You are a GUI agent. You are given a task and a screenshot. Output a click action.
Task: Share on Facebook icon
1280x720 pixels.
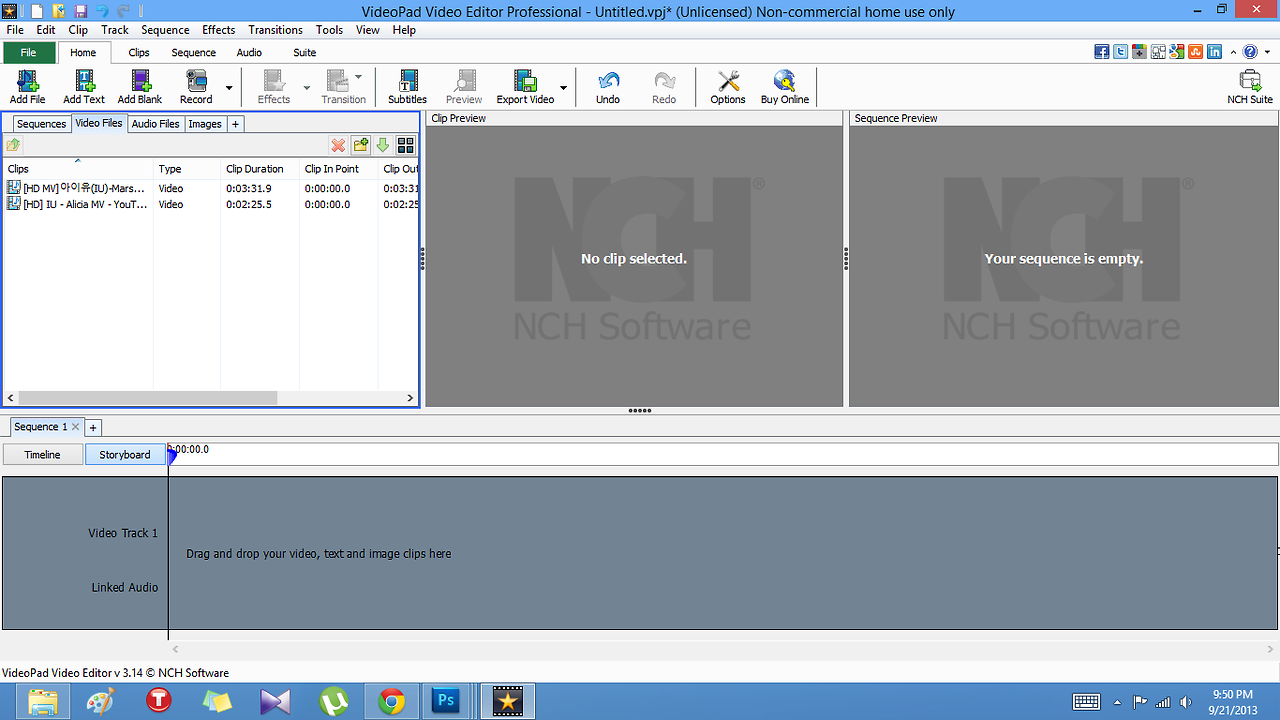[x=1101, y=52]
